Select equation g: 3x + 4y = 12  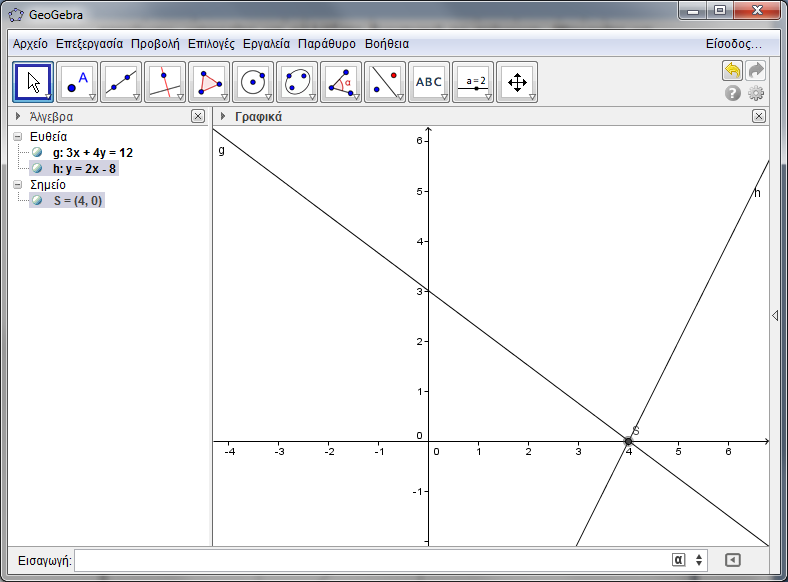tap(93, 152)
